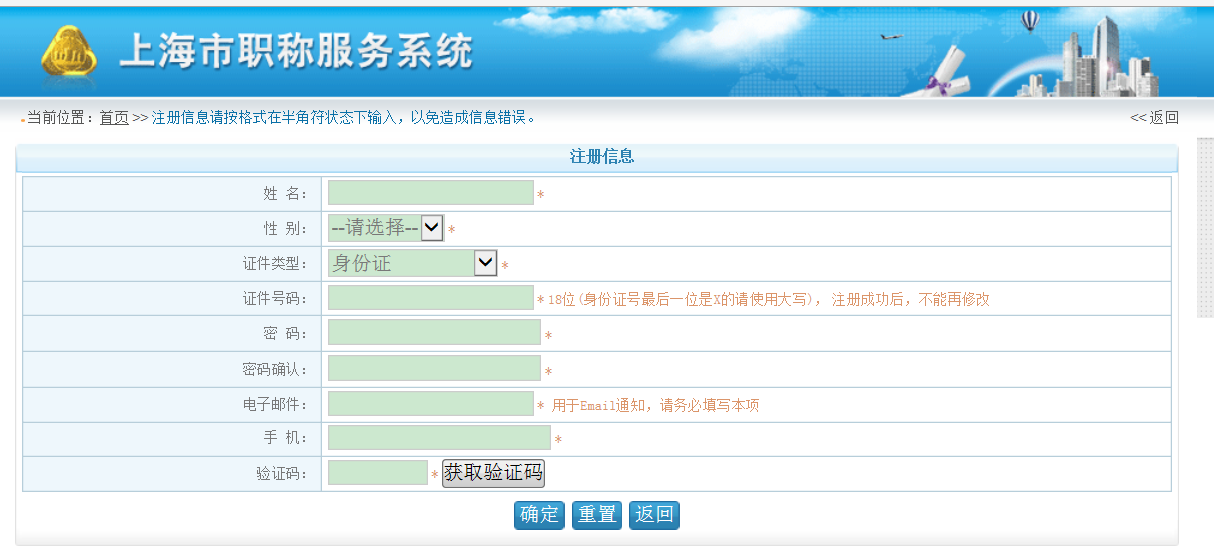Expand the 性别 gender dropdown
Viewport: 1214px width, 546px height.
pyautogui.click(x=385, y=228)
